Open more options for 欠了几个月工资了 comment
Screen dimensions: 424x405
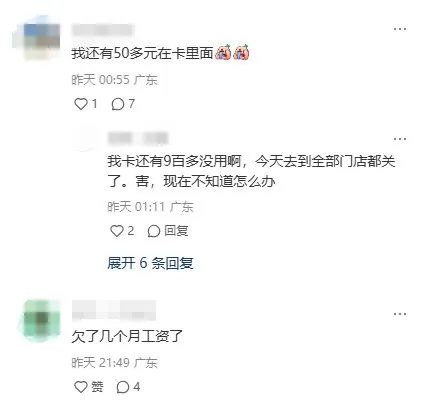400,314
